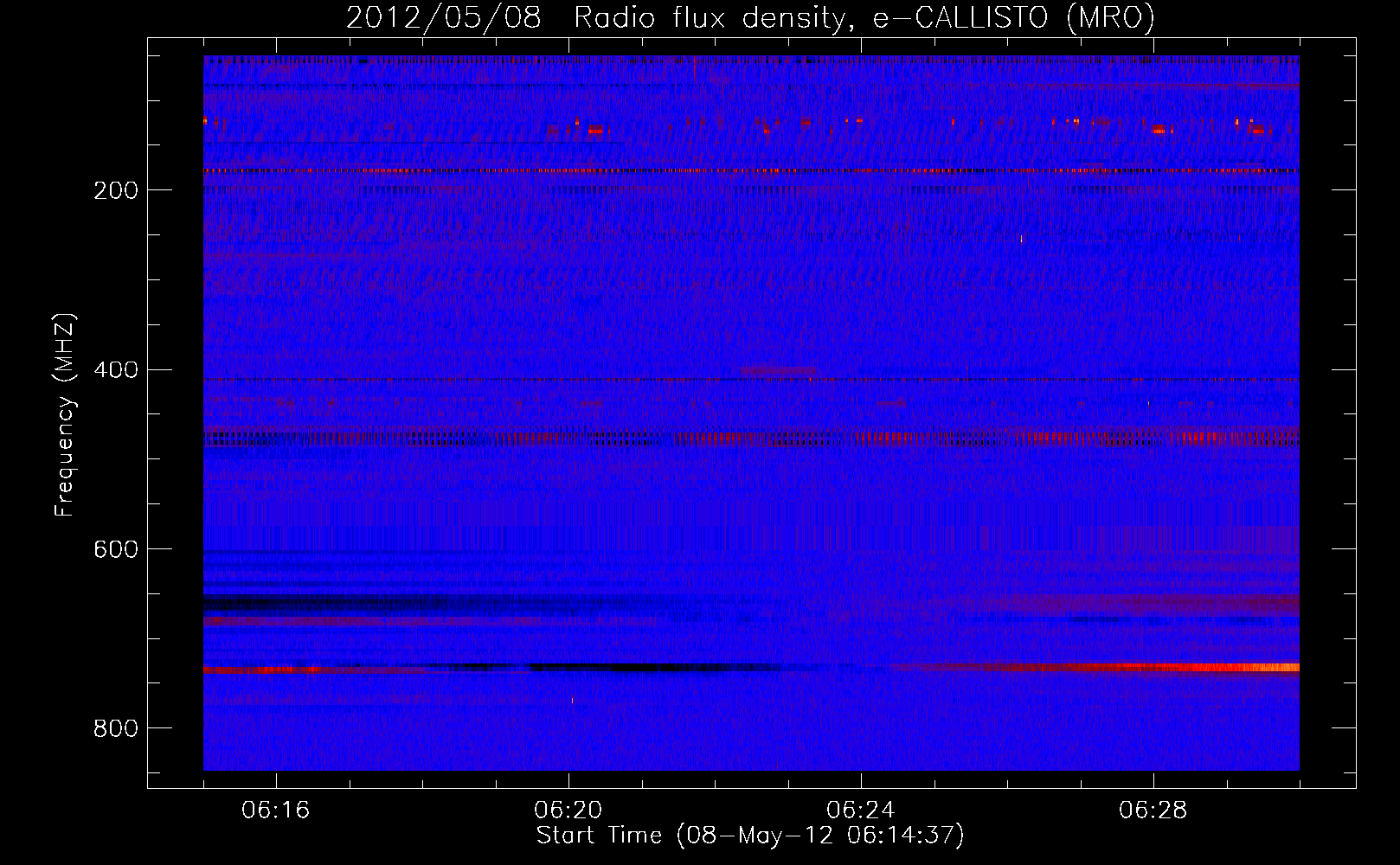Click the 800 frequency tick label
This screenshot has height=865, width=1400.
pyautogui.click(x=115, y=728)
